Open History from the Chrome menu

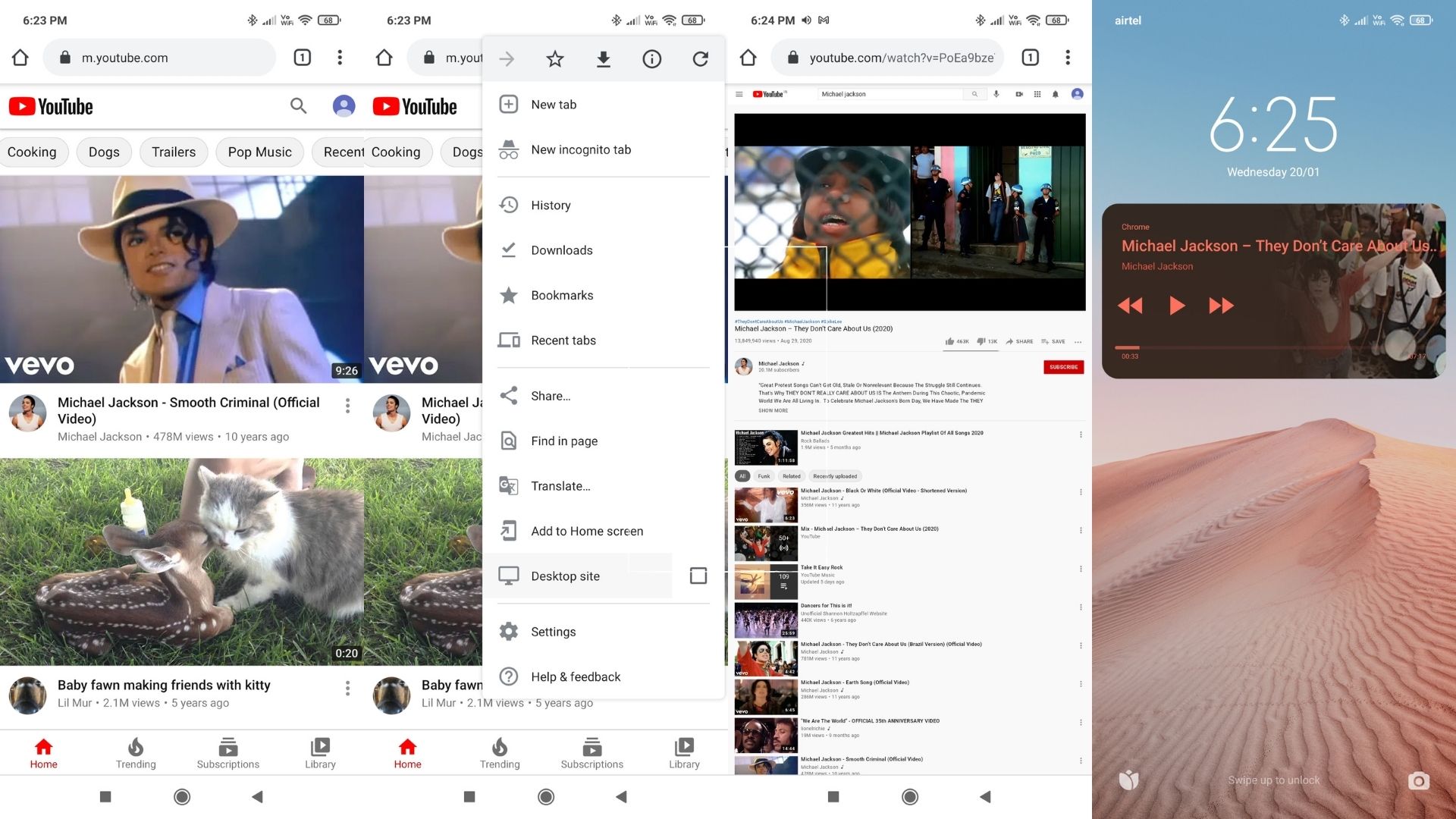click(604, 206)
